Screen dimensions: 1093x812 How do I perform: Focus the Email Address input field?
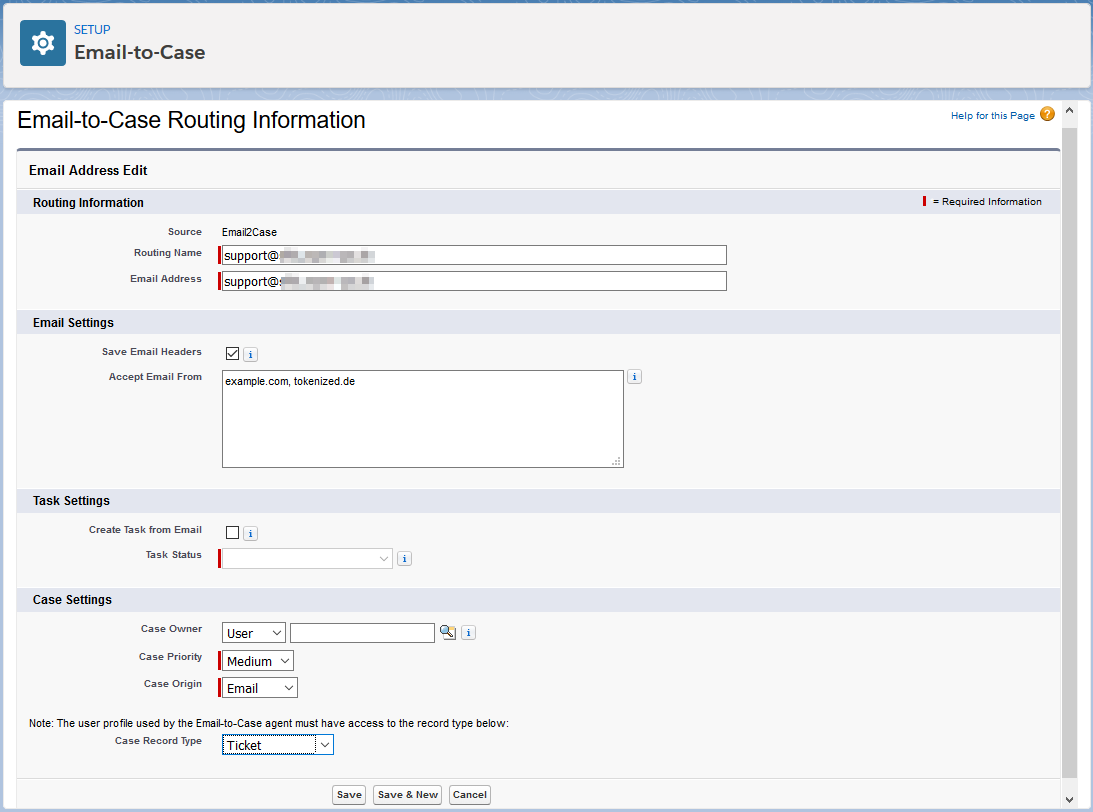pyautogui.click(x=474, y=281)
